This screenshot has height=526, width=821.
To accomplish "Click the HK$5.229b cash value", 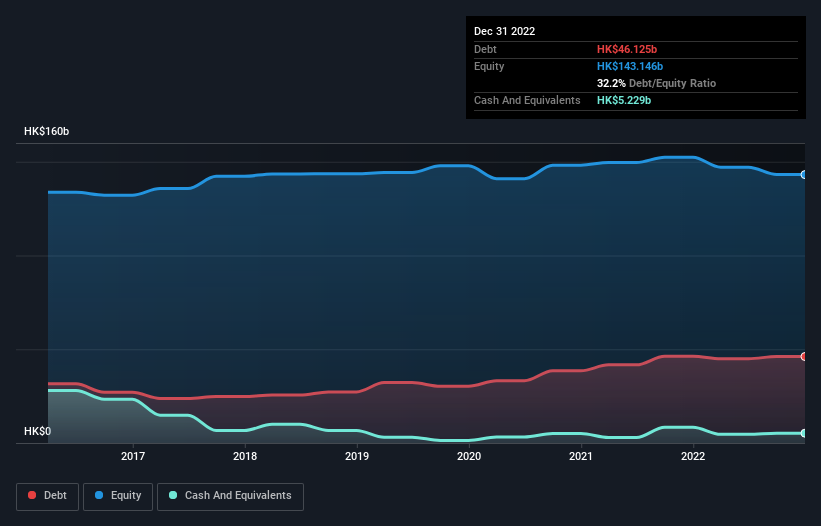I will pos(624,100).
